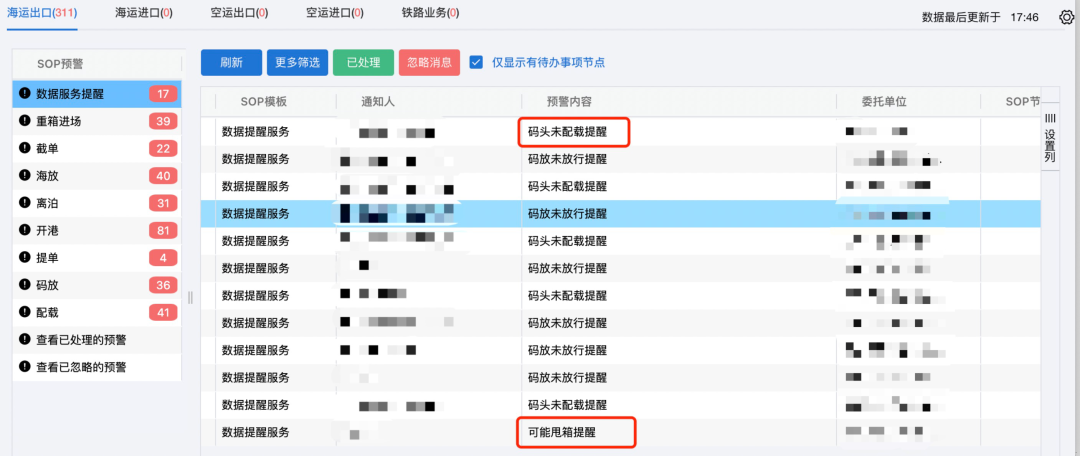
Task: Click the 截单 exclamation icon
Action: click(25, 149)
